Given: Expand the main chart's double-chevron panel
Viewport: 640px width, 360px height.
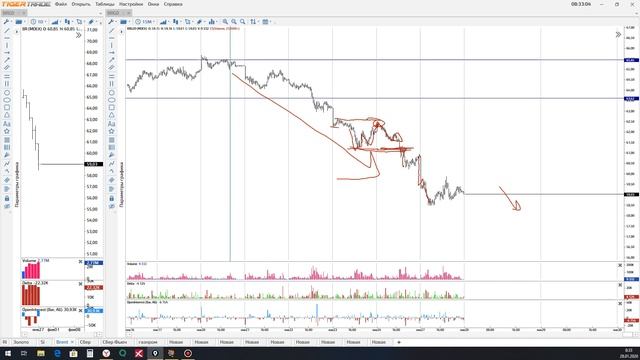Looking at the screenshot, I should click(618, 35).
